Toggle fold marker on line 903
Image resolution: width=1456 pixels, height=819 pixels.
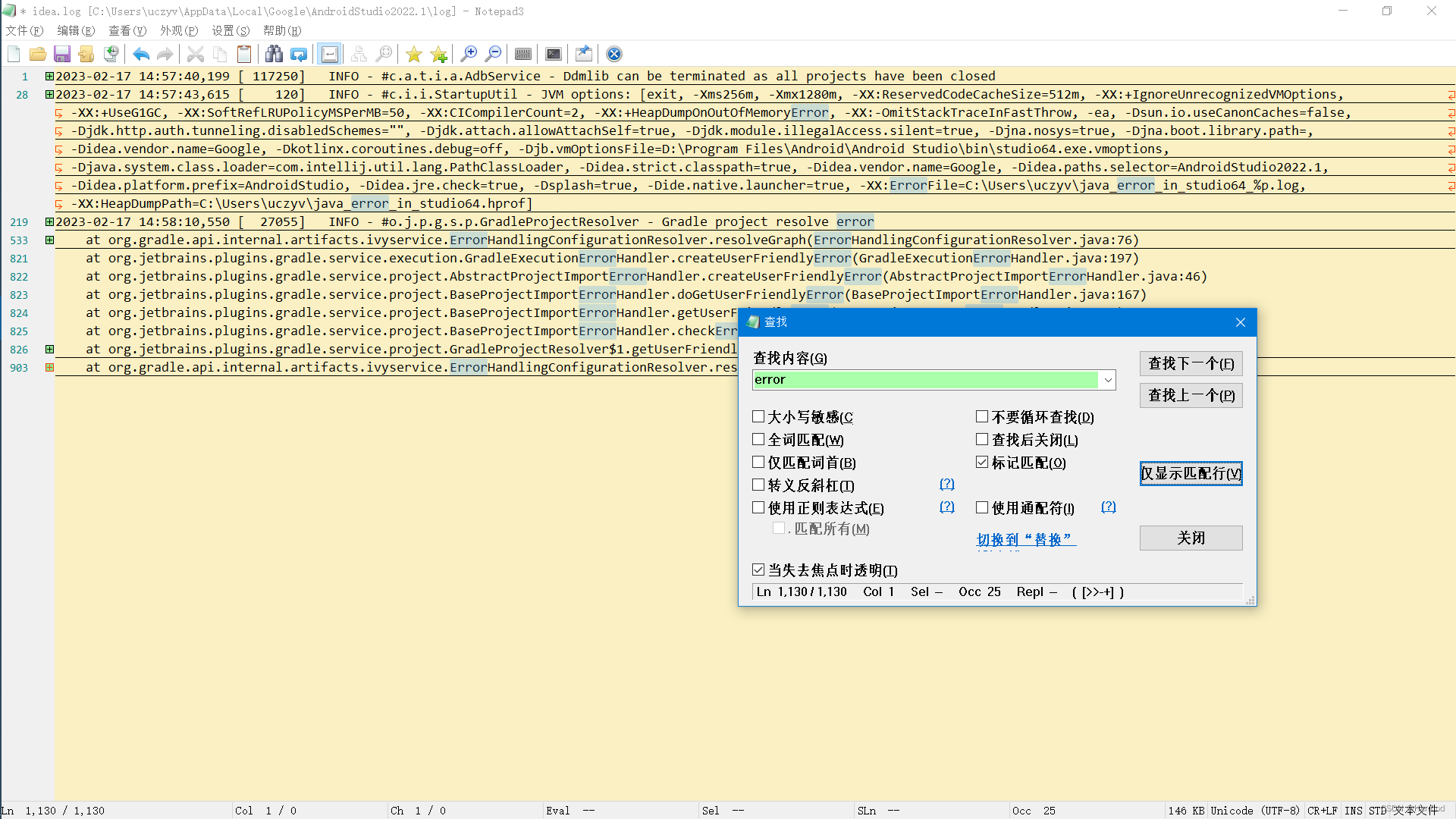pos(49,367)
